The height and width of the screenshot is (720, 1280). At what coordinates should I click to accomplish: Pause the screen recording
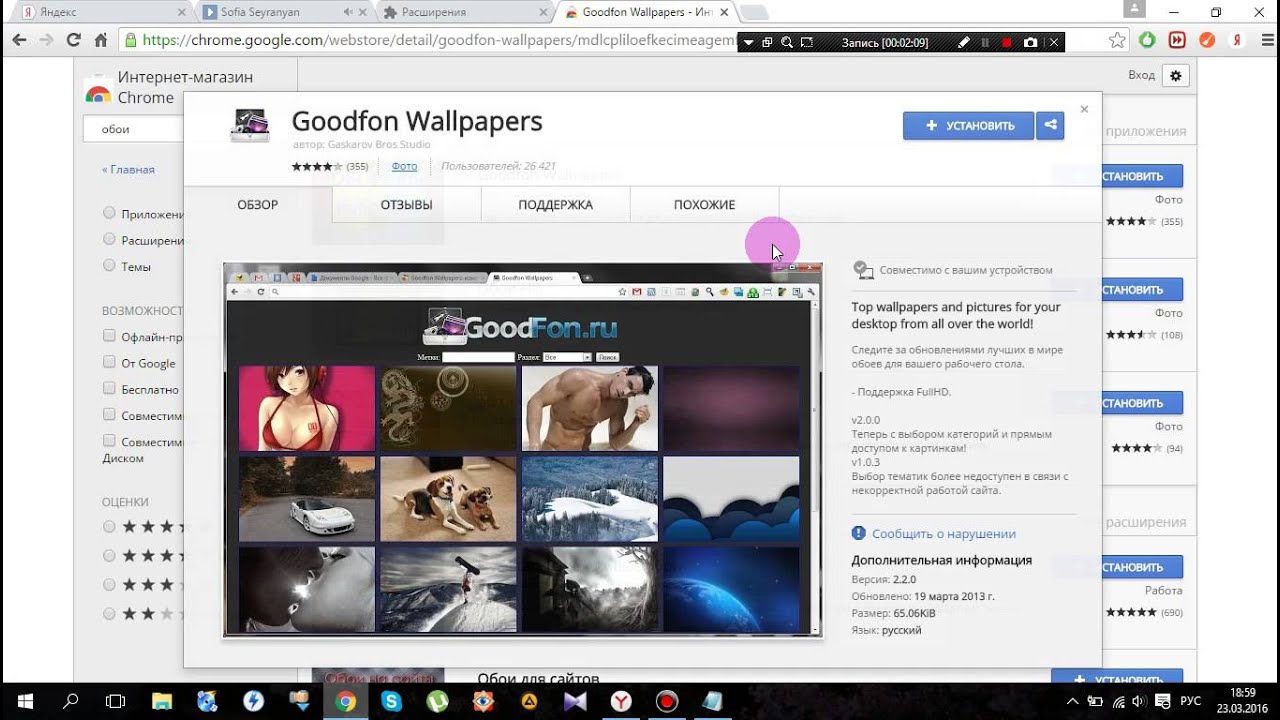point(985,43)
